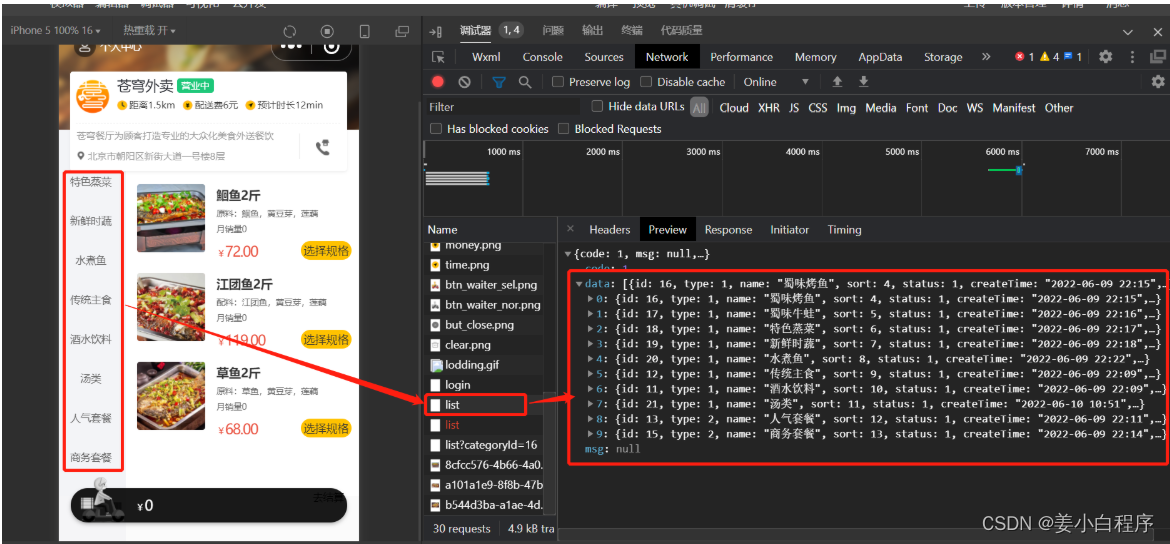Tap 选择规格 for 鮰鱼2斤

(x=326, y=251)
